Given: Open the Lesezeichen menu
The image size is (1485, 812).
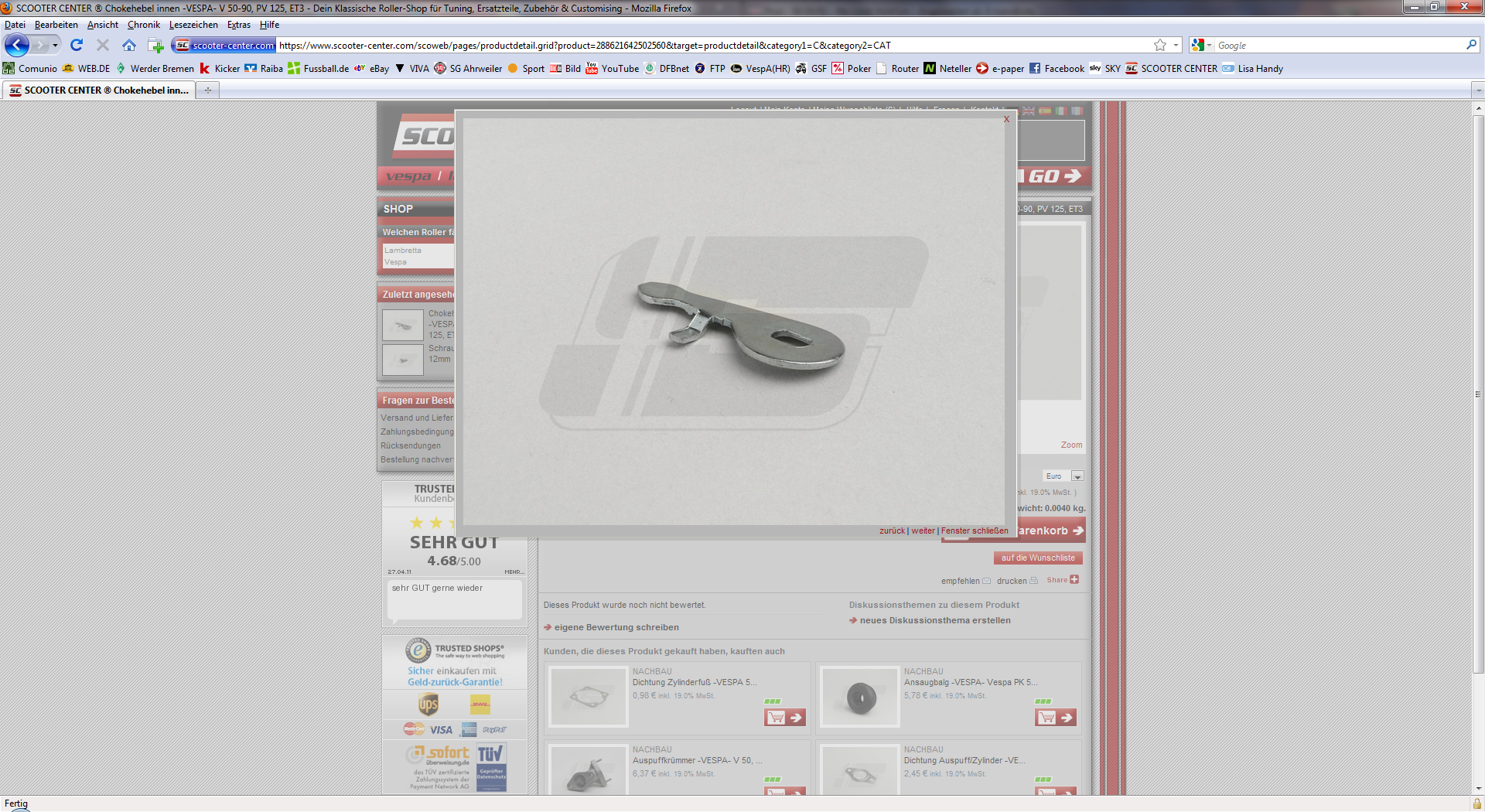Looking at the screenshot, I should (193, 25).
